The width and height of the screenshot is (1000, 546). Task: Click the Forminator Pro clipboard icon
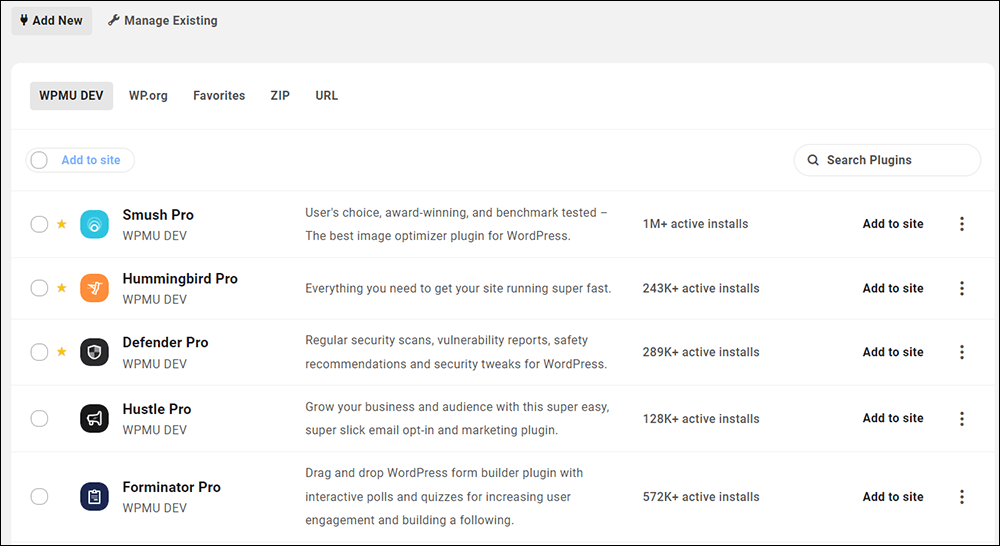(x=94, y=497)
